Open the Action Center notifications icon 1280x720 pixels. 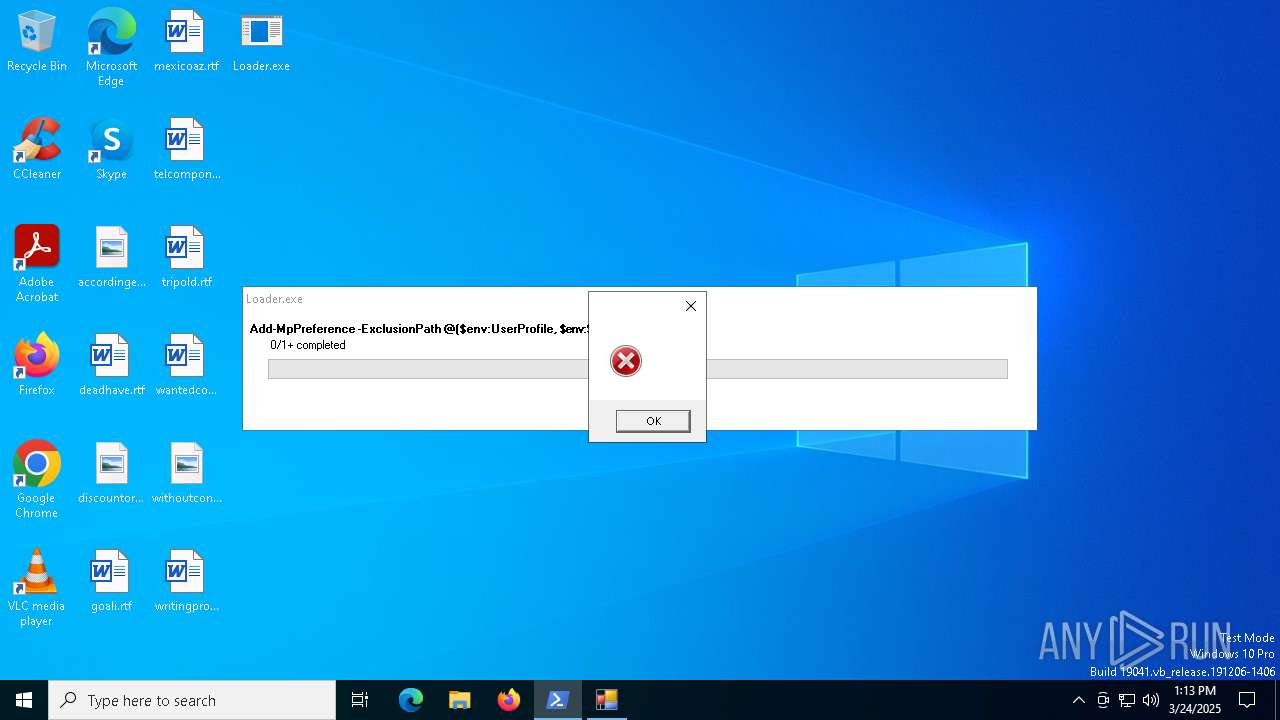point(1248,700)
